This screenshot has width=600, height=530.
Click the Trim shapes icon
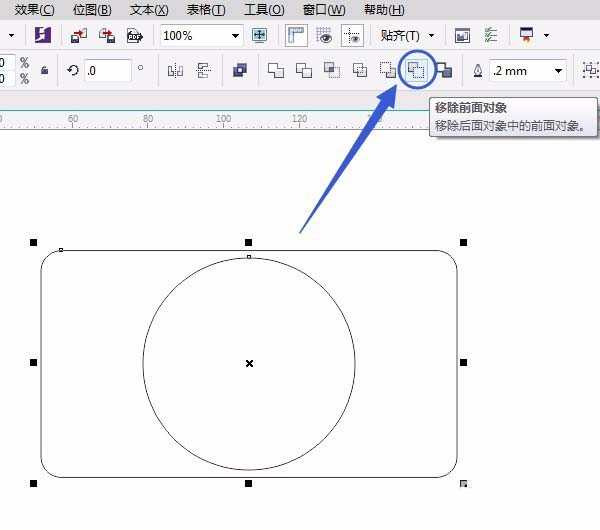pyautogui.click(x=304, y=70)
